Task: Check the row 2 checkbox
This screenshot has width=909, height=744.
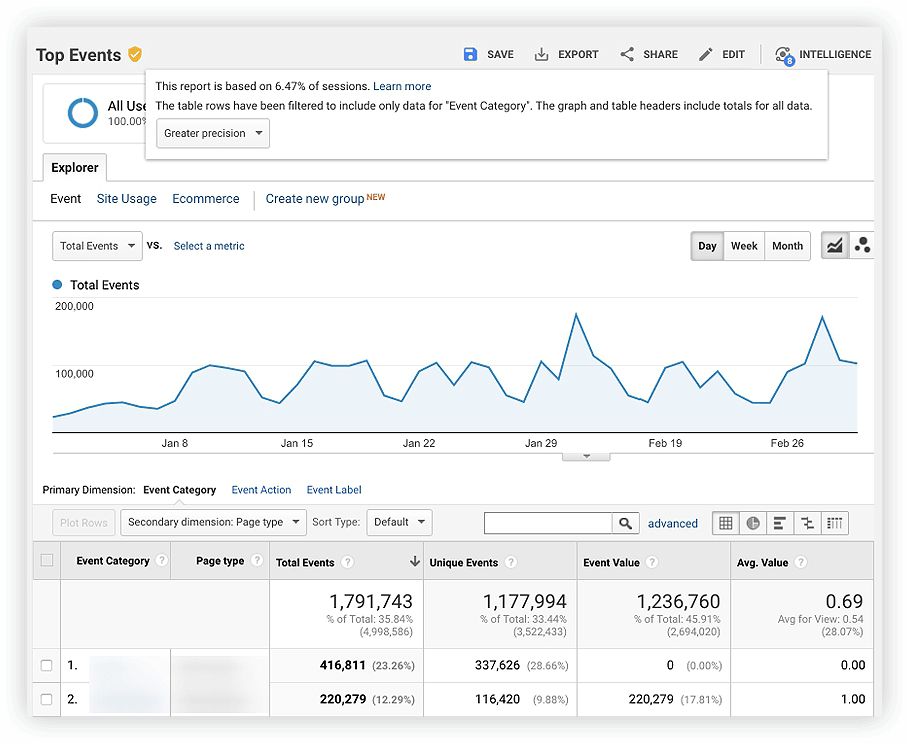Action: coord(47,699)
